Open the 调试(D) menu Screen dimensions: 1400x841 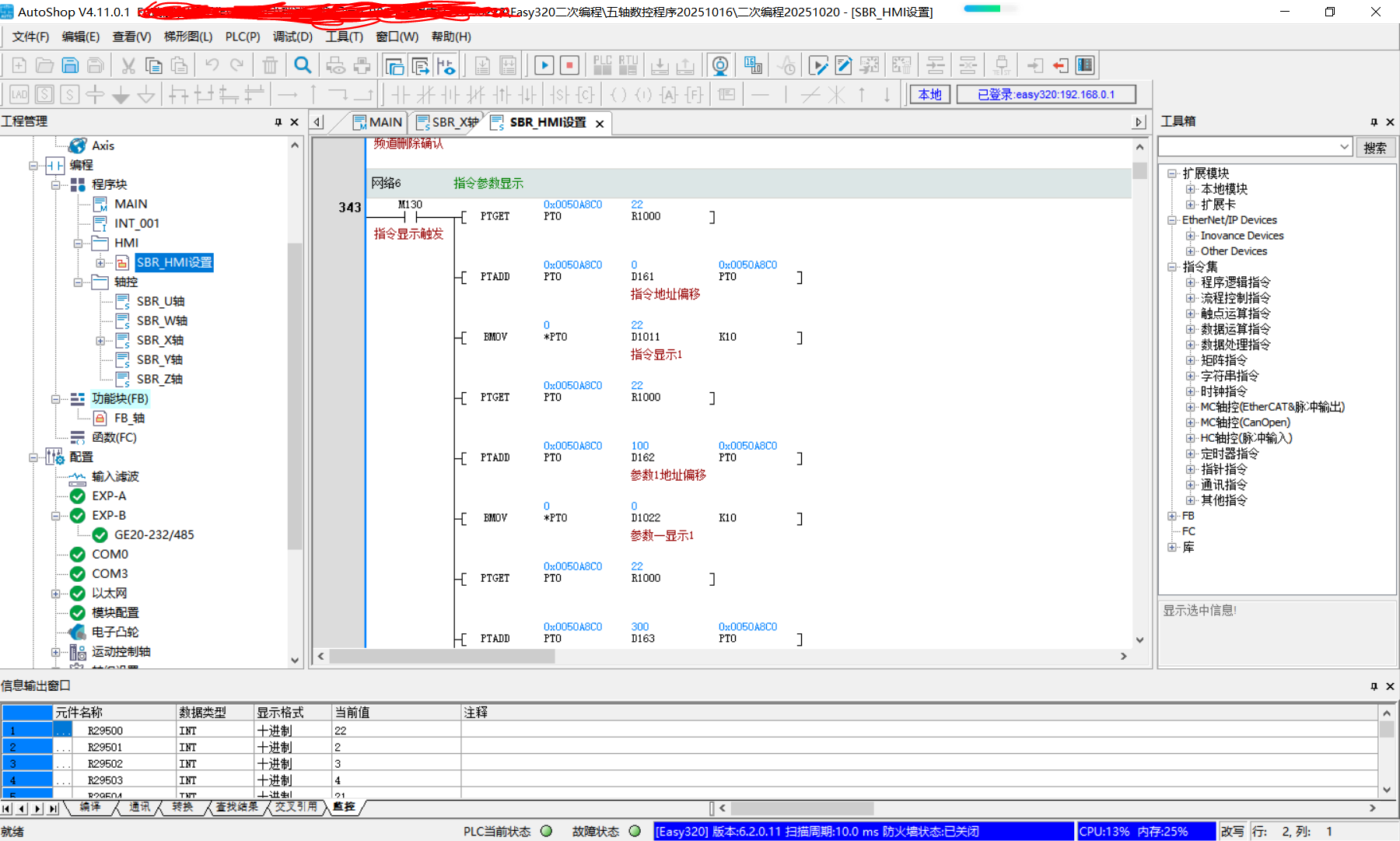292,37
